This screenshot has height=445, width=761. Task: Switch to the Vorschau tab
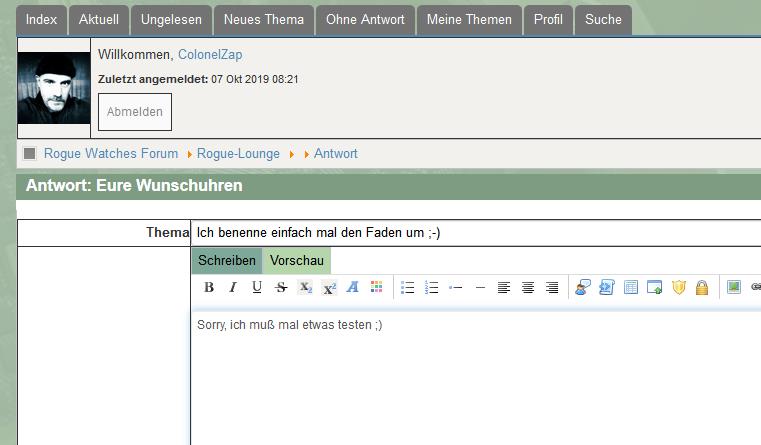point(296,261)
